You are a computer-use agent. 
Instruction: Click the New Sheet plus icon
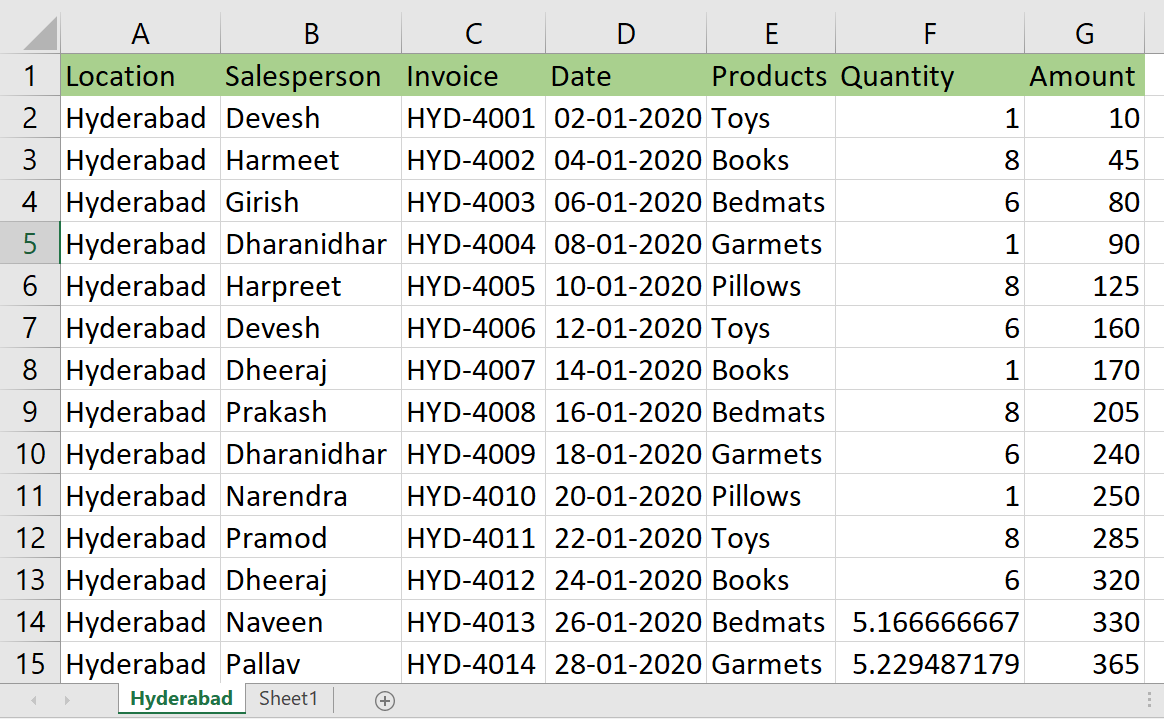point(383,699)
